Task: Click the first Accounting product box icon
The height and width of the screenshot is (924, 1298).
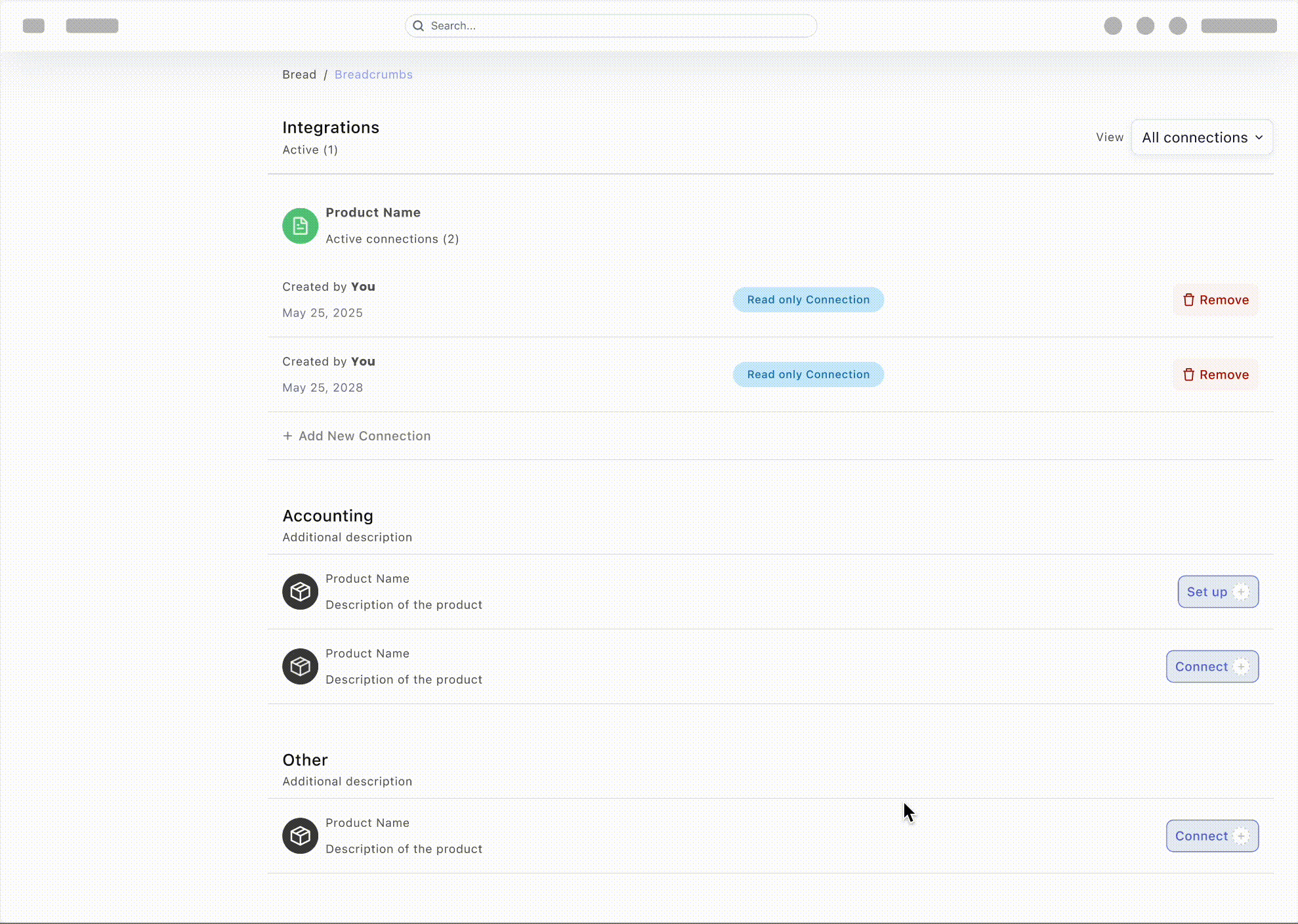Action: point(300,591)
